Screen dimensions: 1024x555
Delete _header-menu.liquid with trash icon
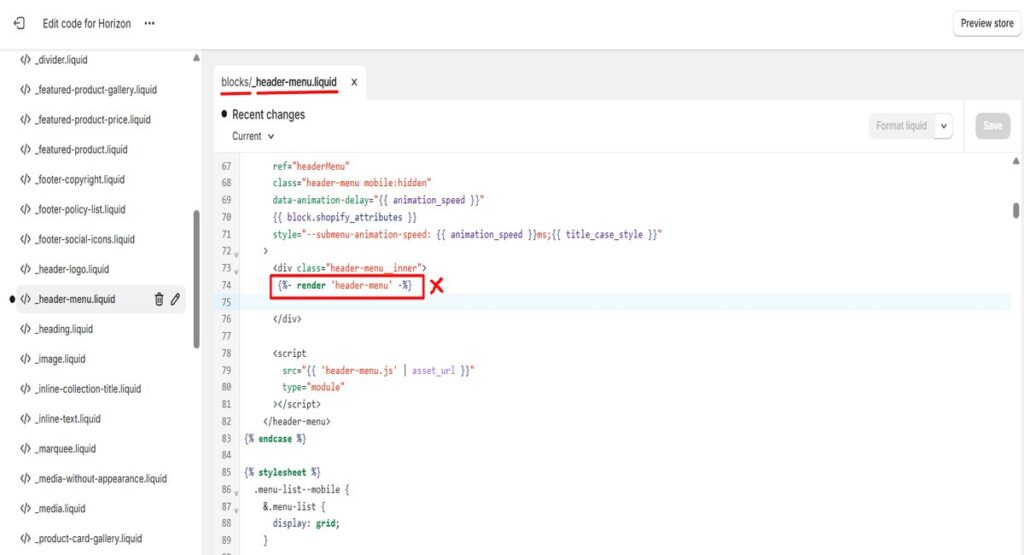click(159, 299)
